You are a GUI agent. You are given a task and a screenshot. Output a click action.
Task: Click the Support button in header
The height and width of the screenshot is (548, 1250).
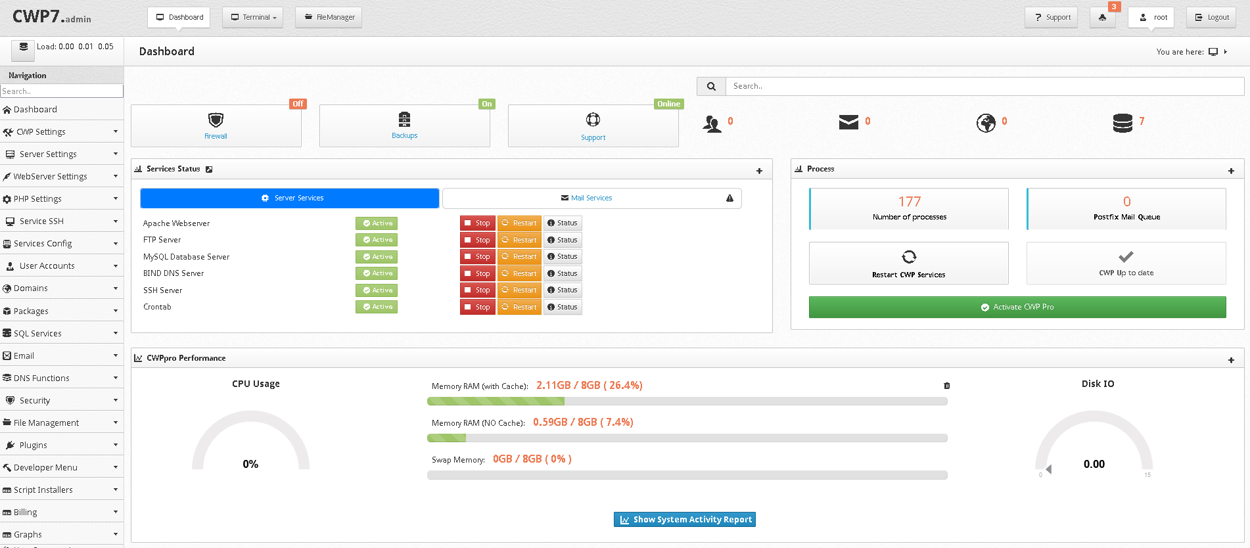coord(1051,17)
